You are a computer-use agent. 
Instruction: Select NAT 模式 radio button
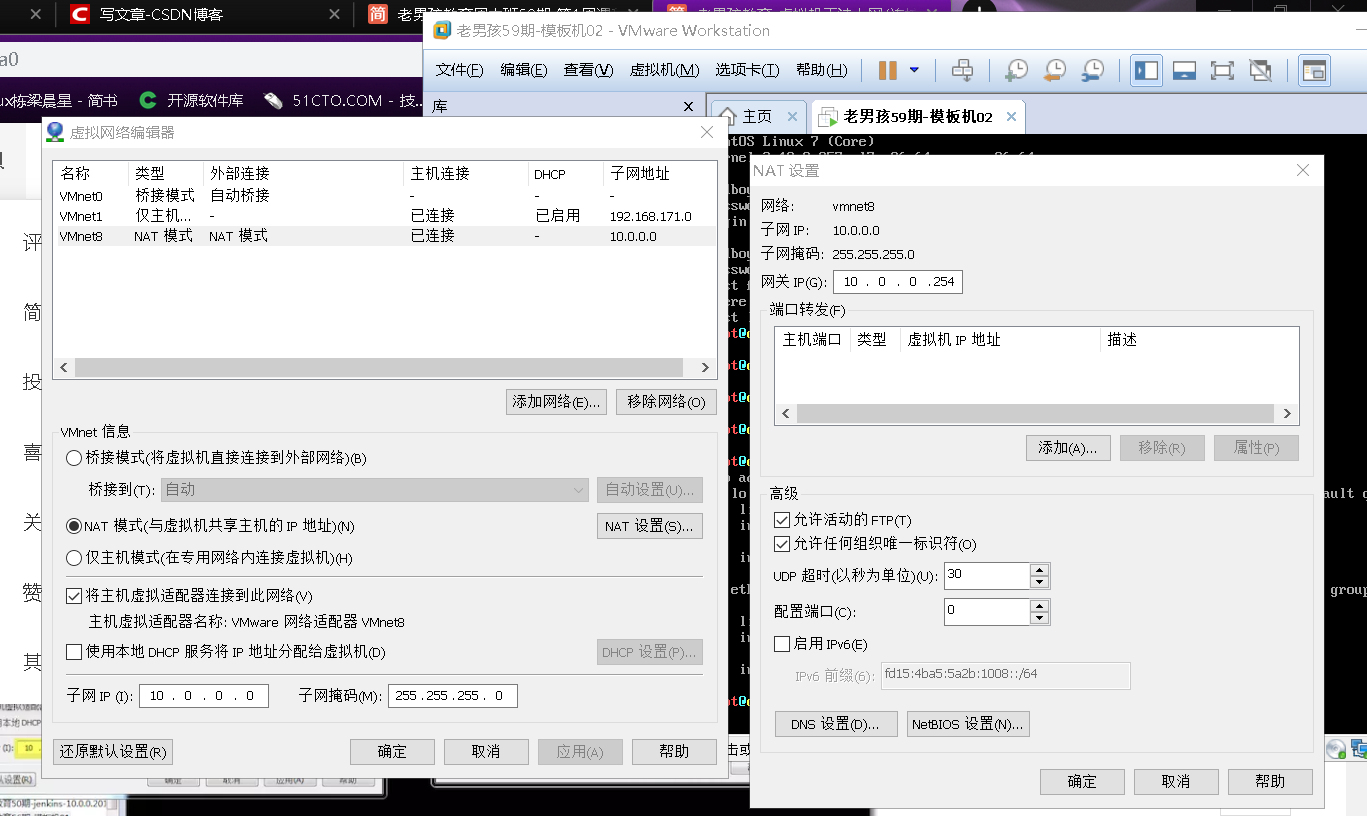(74, 526)
